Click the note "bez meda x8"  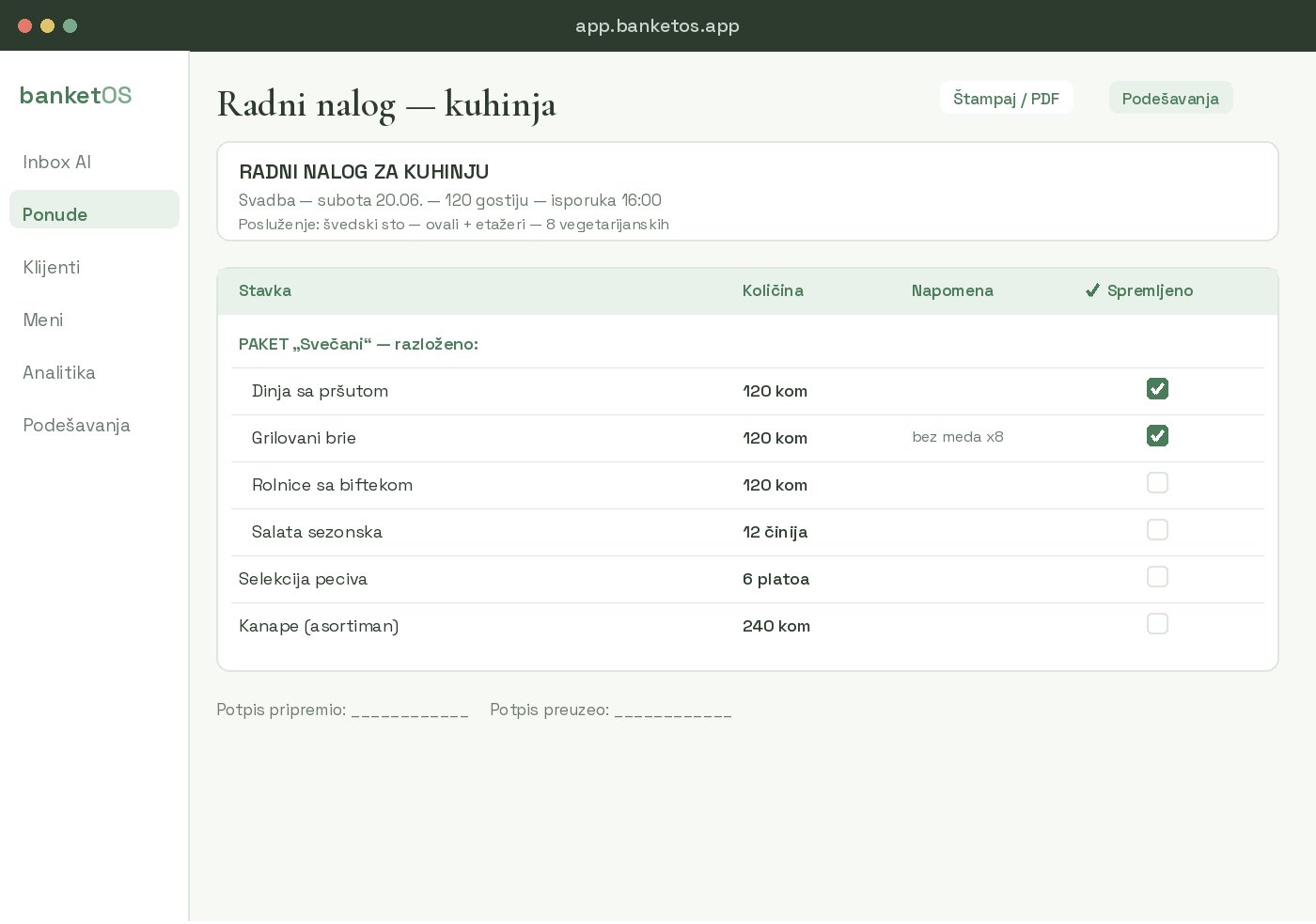click(x=958, y=437)
